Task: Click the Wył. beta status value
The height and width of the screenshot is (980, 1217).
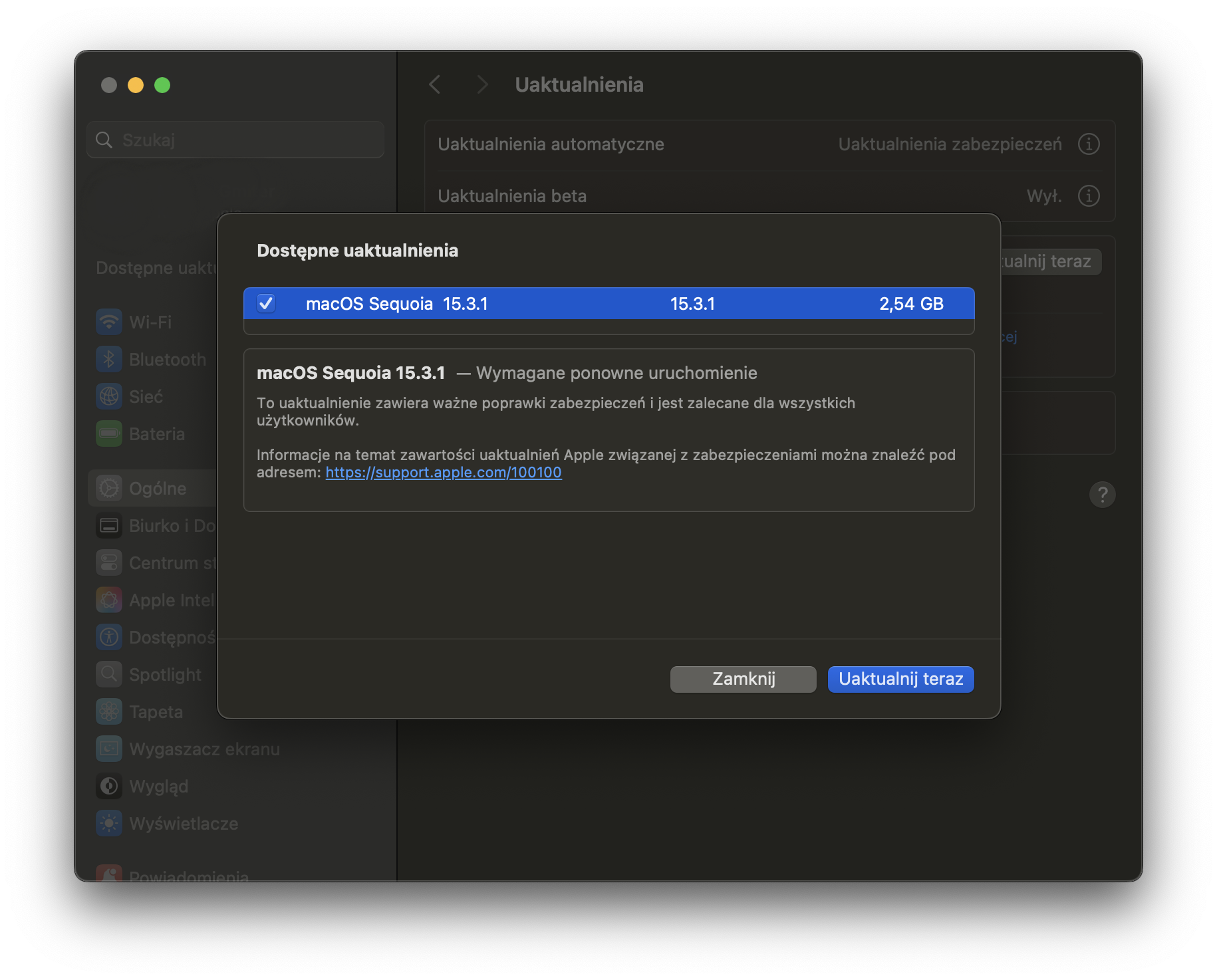Action: [1044, 196]
